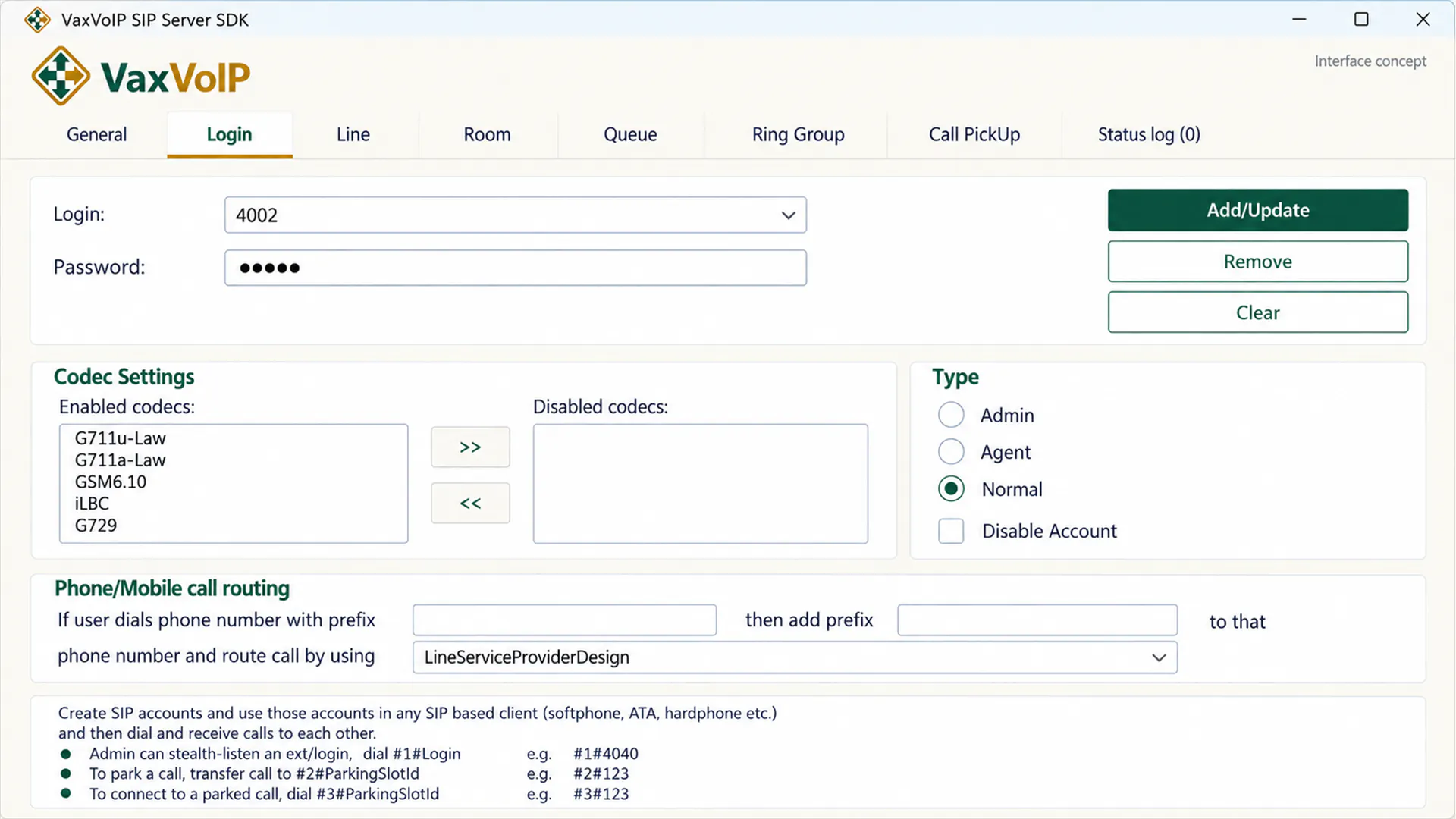Viewport: 1456px width, 819px height.
Task: Click the example code #2#123
Action: 601,773
